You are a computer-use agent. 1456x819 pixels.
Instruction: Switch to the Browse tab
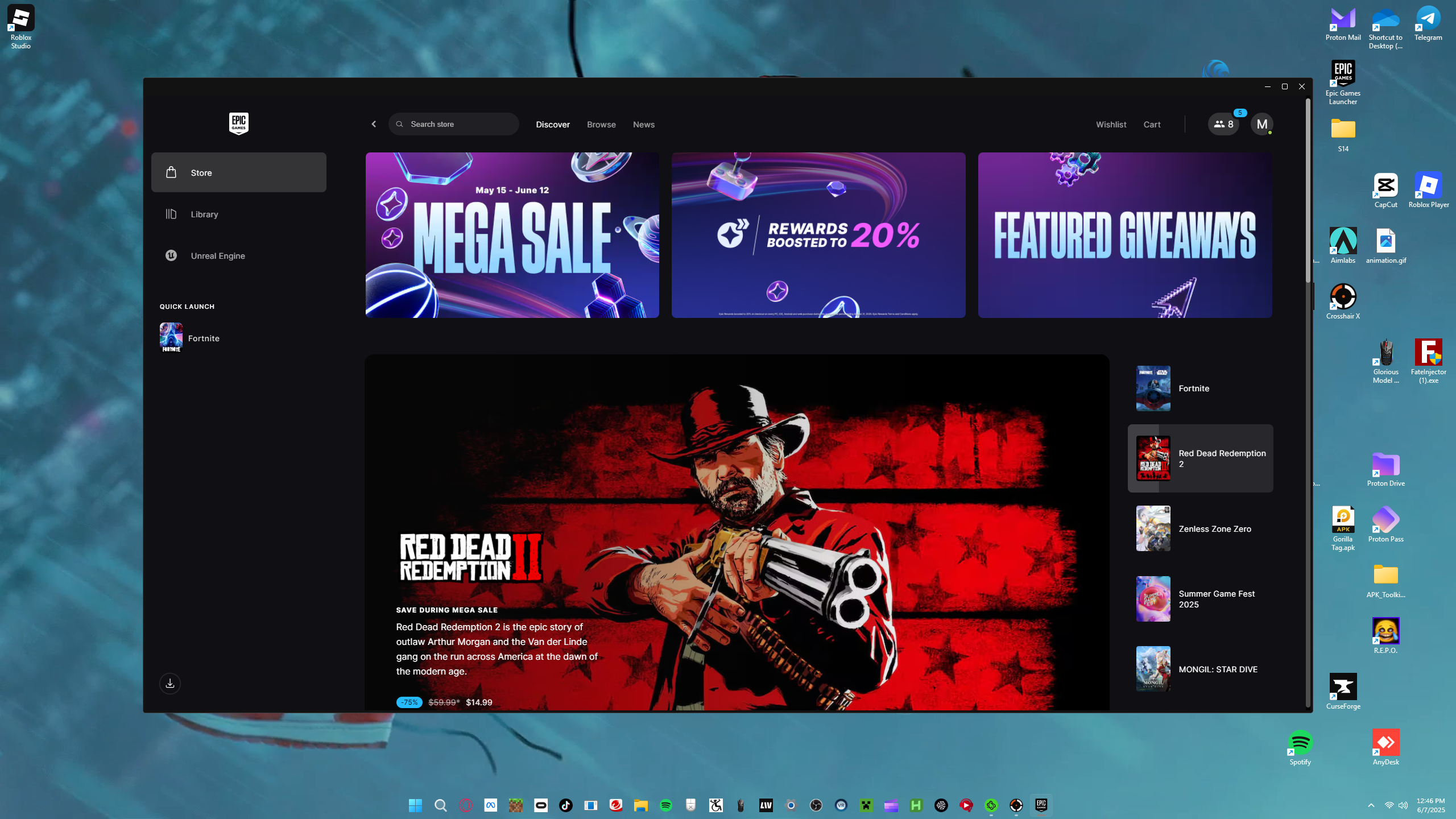click(601, 125)
